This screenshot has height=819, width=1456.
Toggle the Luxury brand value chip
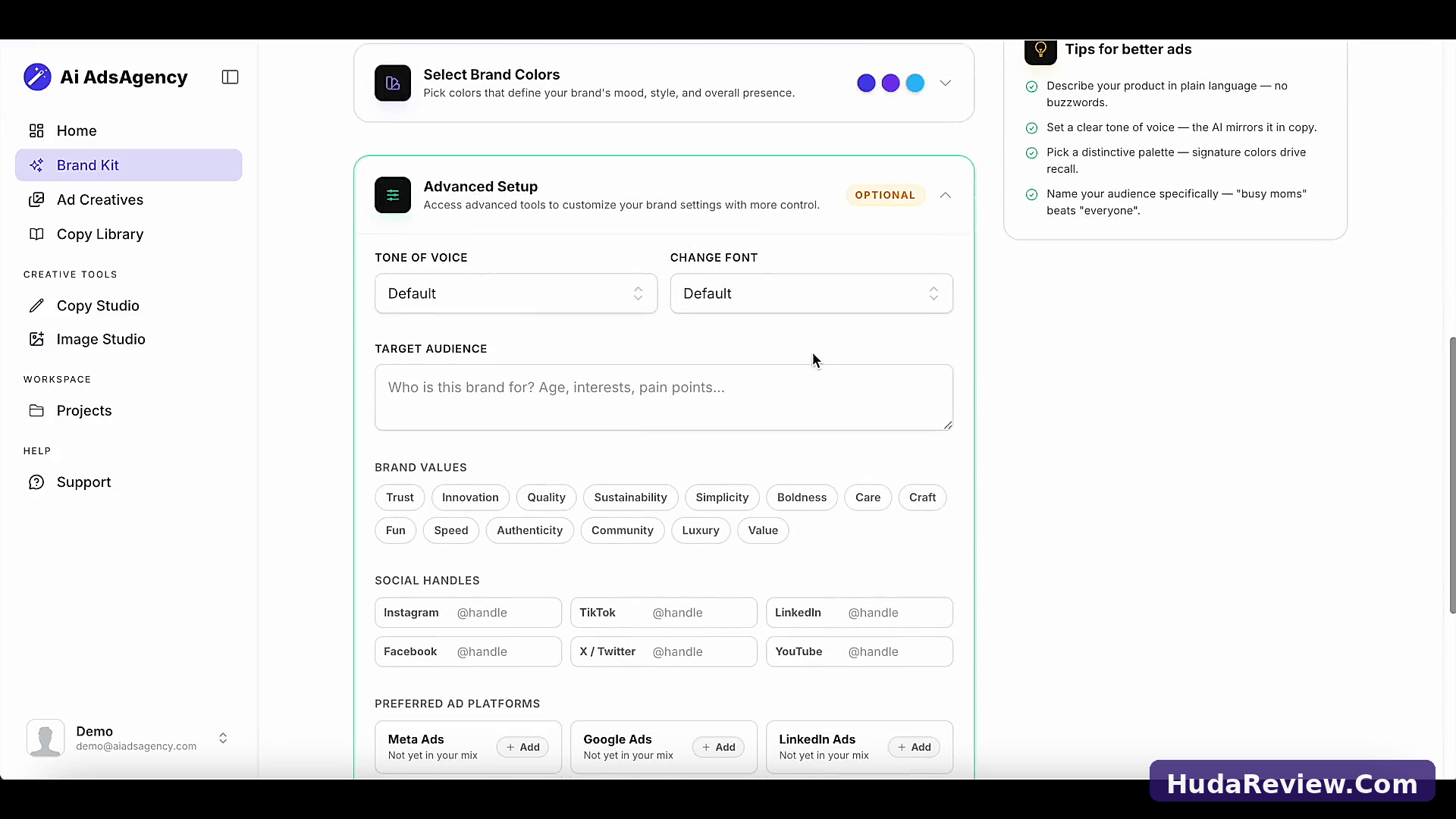(x=701, y=530)
